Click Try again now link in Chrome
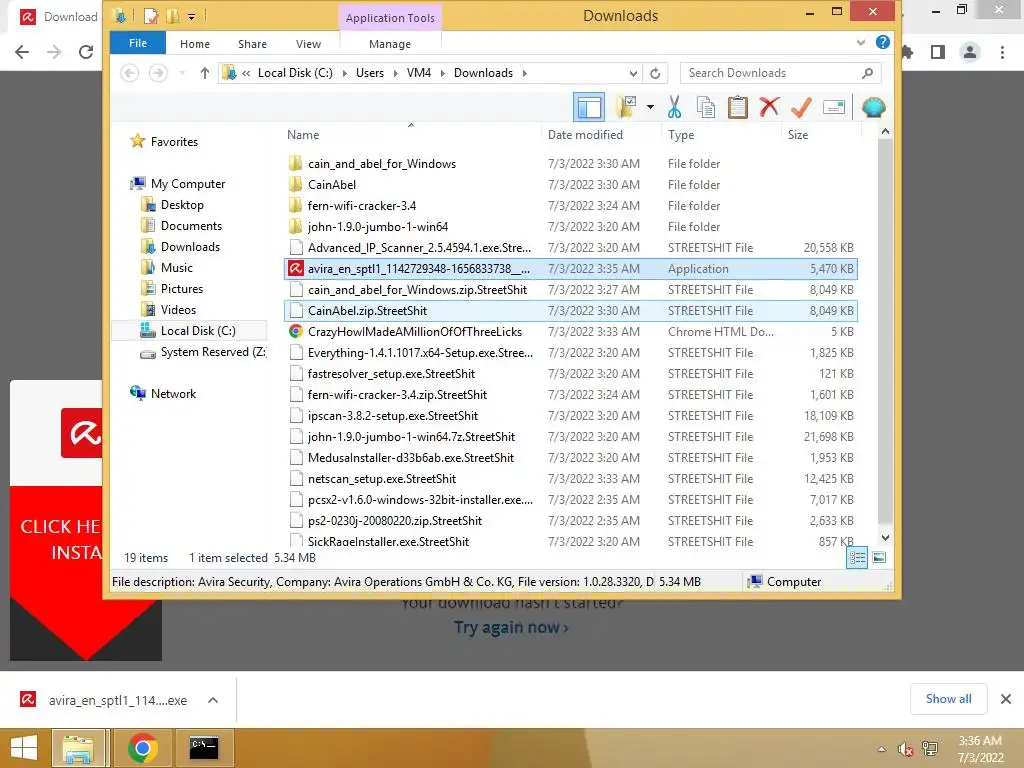Viewport: 1024px width, 768px height. click(511, 628)
